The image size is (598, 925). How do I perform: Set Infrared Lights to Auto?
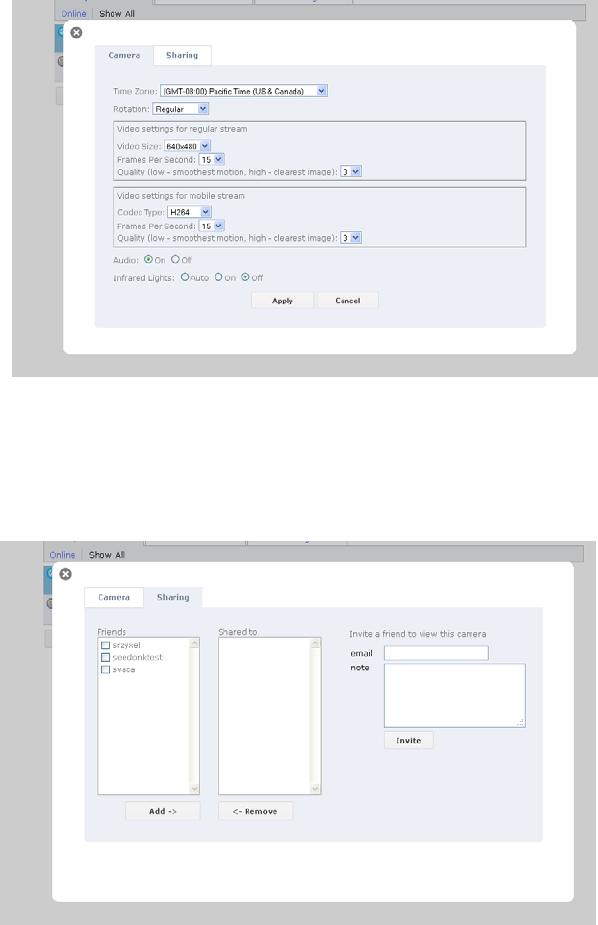click(185, 277)
